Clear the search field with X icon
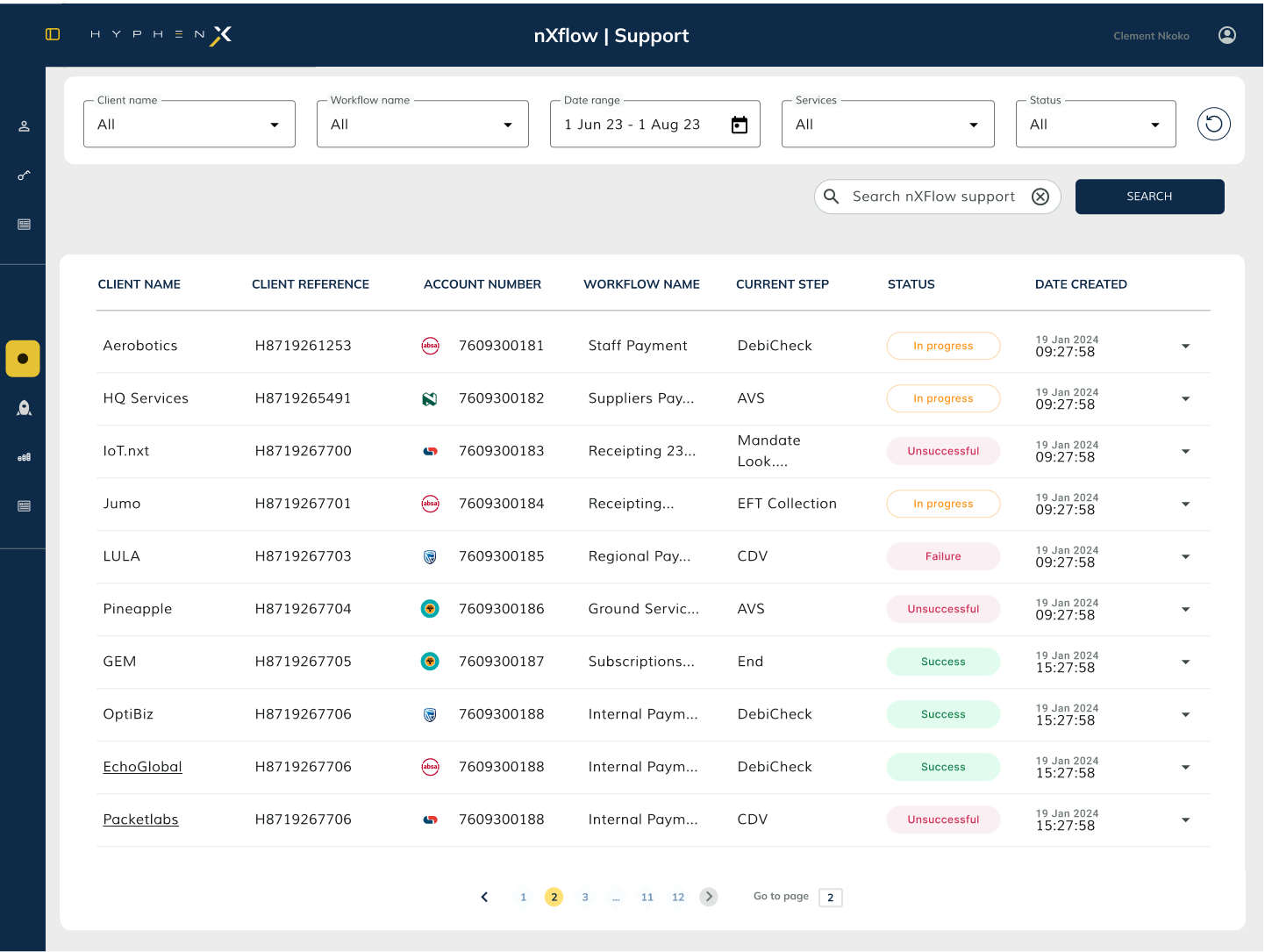The height and width of the screenshot is (952, 1265). 1040,197
